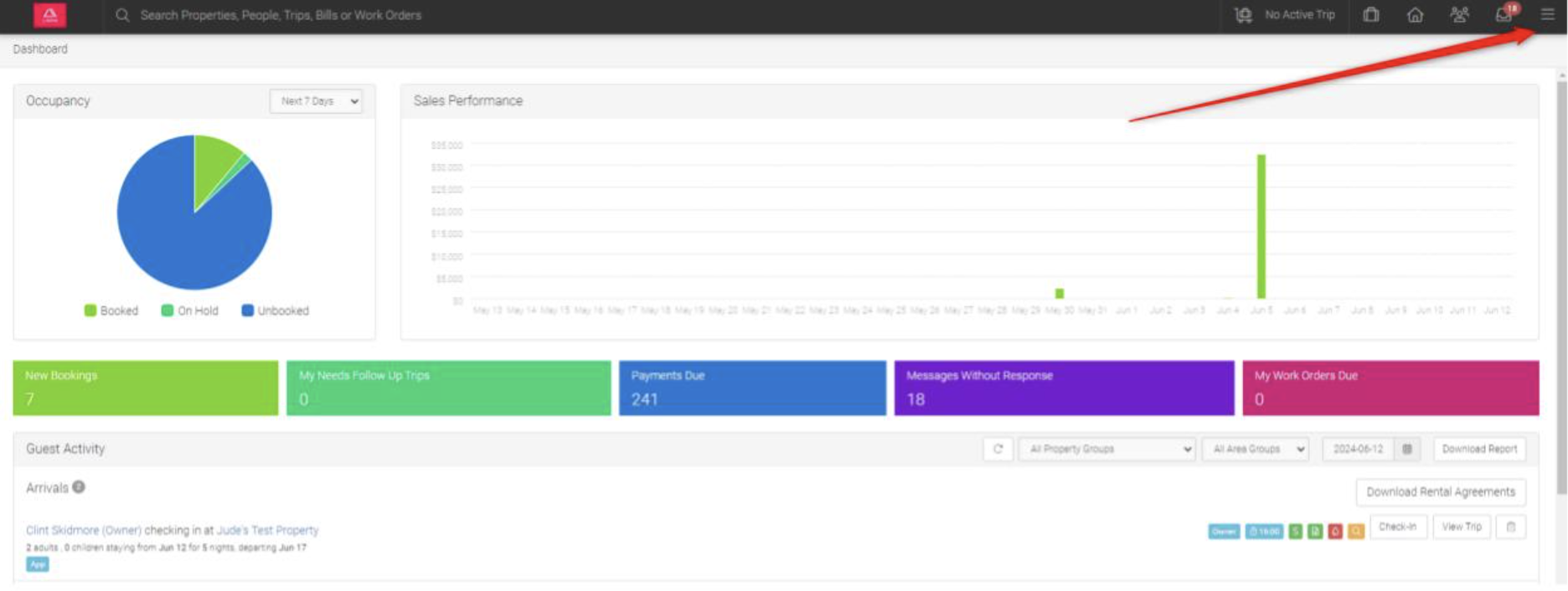1568x591 pixels.
Task: Click Download Rental Agreements button
Action: (x=1440, y=492)
